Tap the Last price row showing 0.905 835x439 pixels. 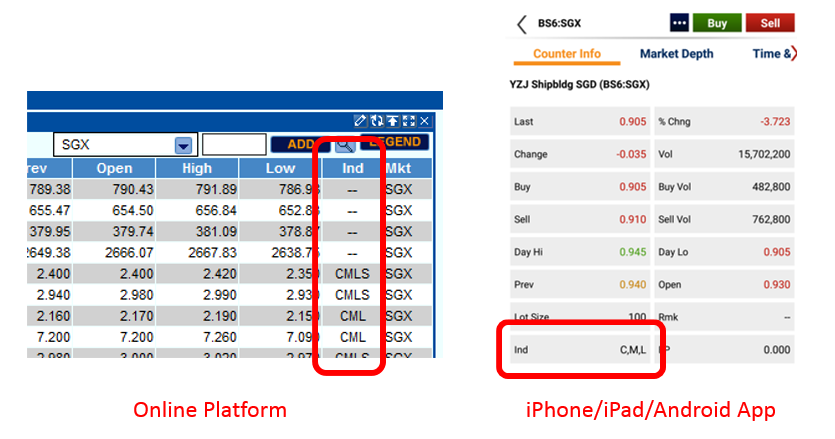point(580,121)
